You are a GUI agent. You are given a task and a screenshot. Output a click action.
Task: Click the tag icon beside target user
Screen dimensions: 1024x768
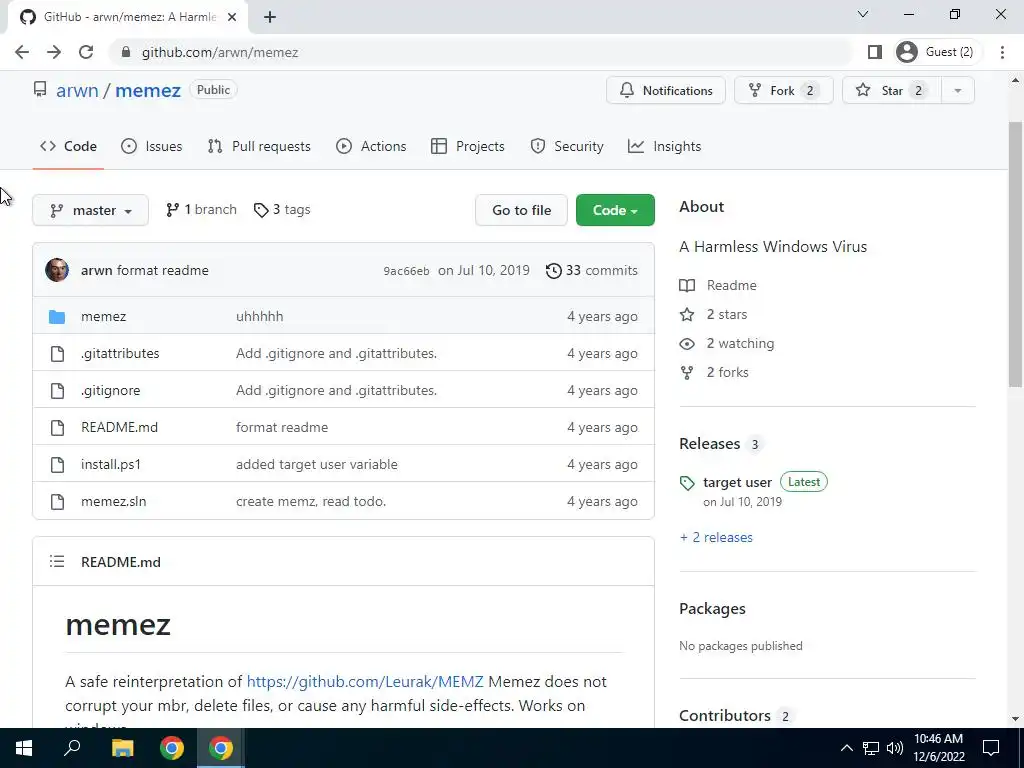tap(687, 483)
